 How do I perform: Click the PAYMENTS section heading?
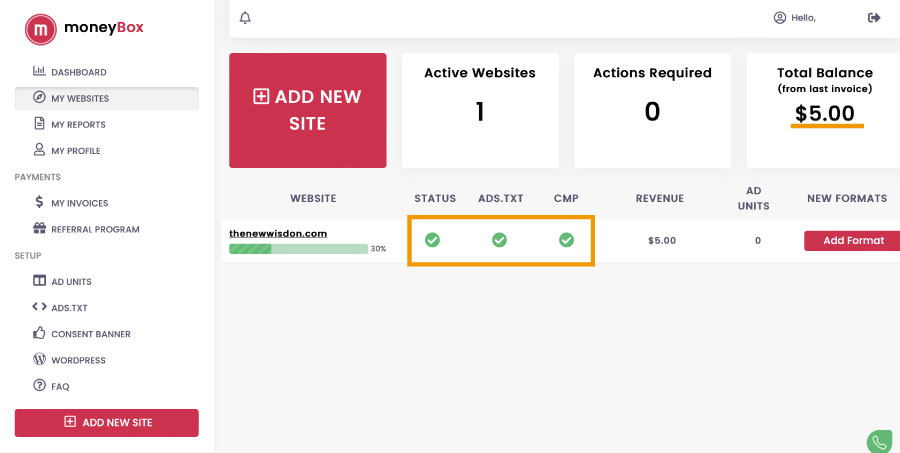[37, 177]
